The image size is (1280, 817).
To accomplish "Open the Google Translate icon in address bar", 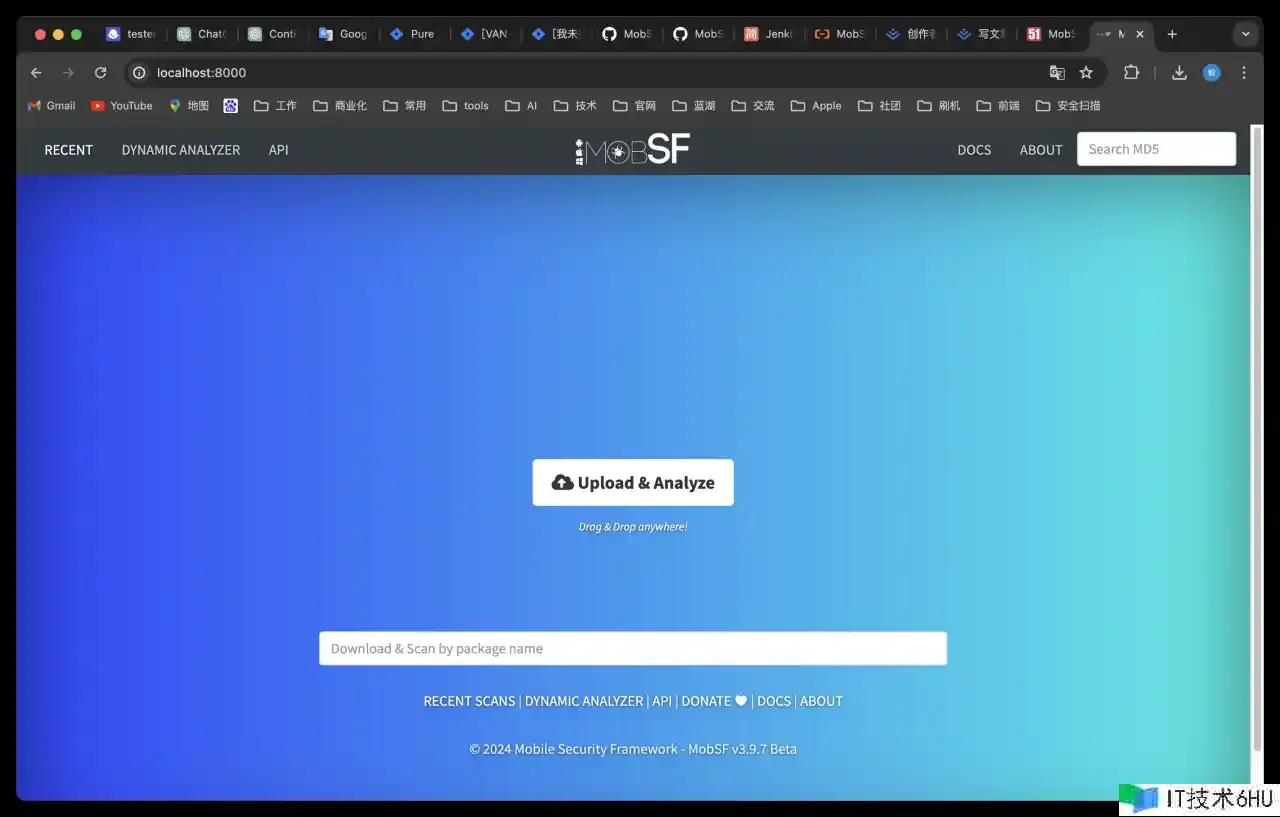I will point(1057,72).
